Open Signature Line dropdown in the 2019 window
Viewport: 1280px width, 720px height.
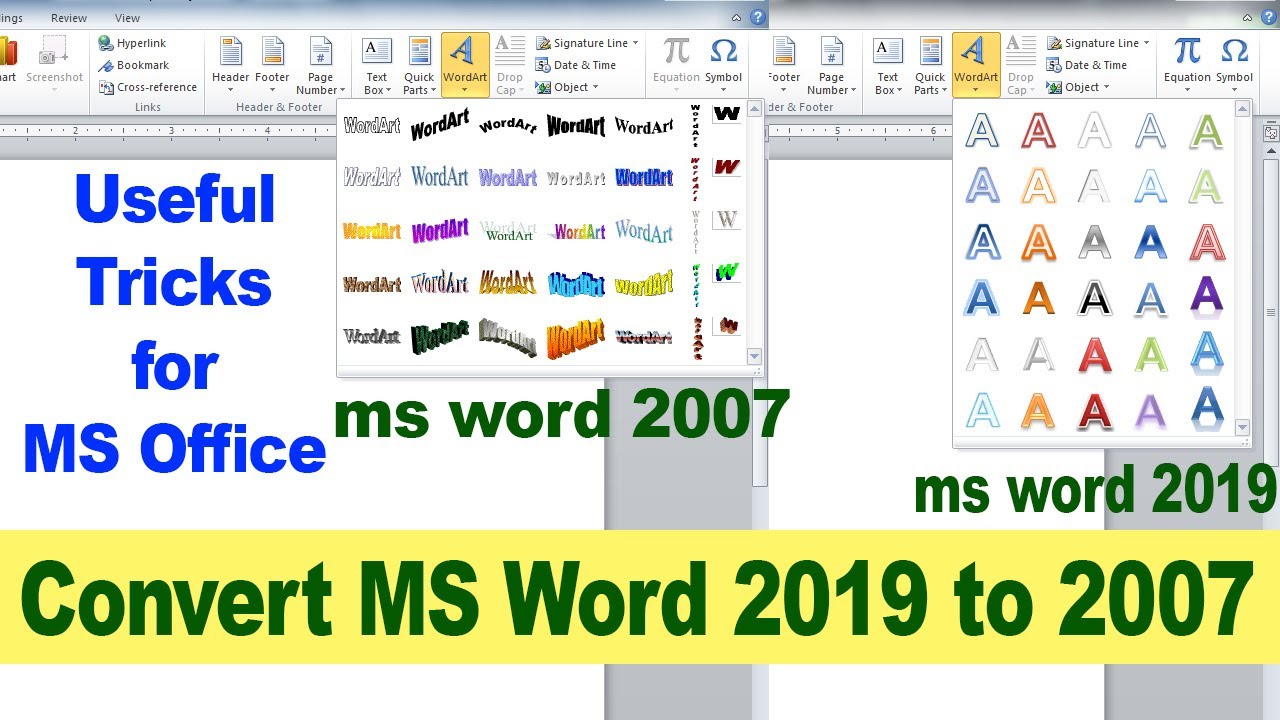point(1098,43)
